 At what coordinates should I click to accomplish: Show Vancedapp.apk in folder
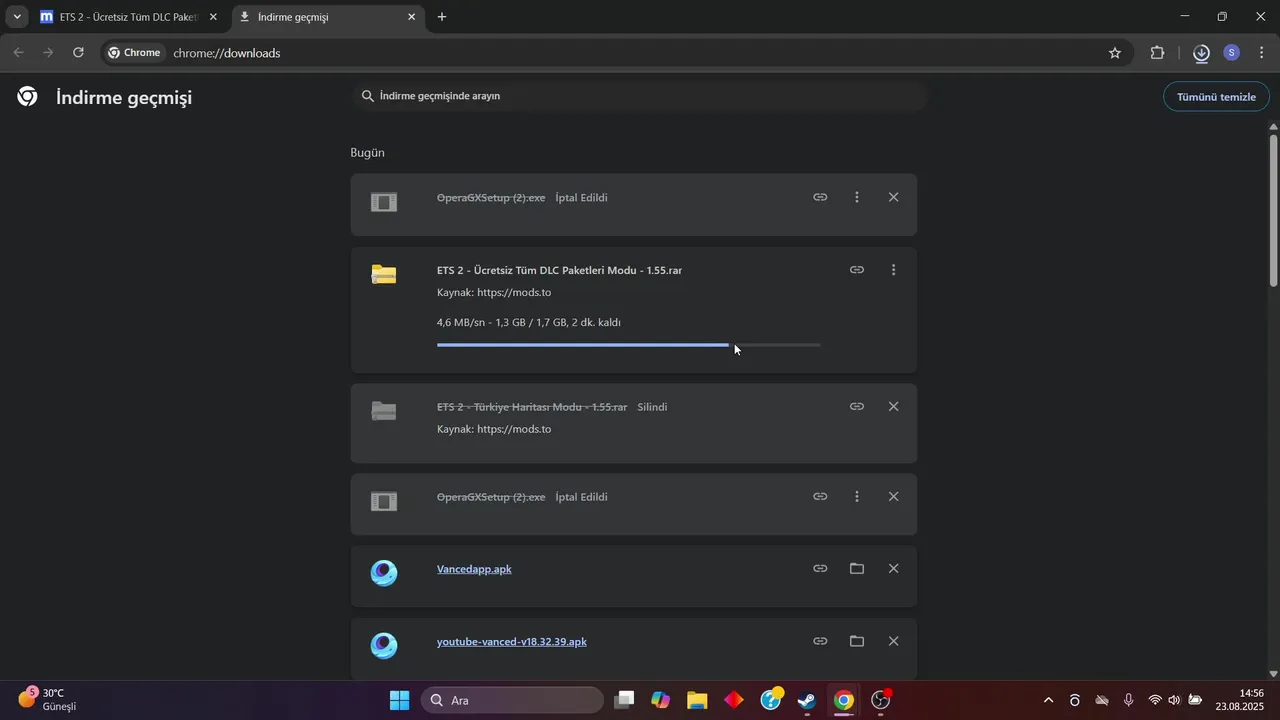tap(857, 569)
